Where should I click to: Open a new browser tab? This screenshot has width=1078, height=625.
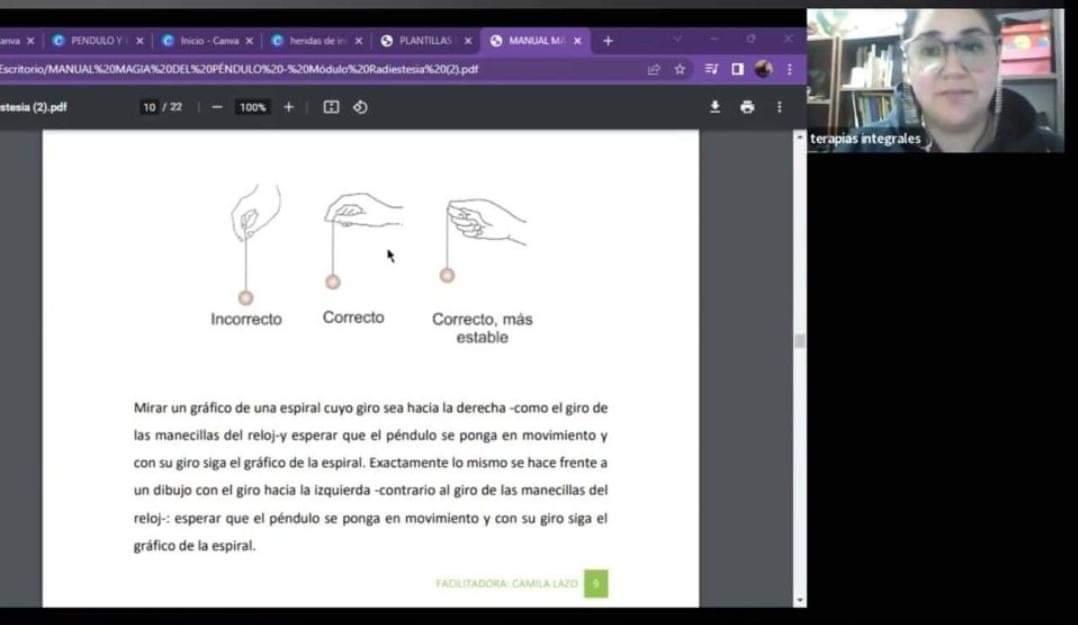pos(607,41)
